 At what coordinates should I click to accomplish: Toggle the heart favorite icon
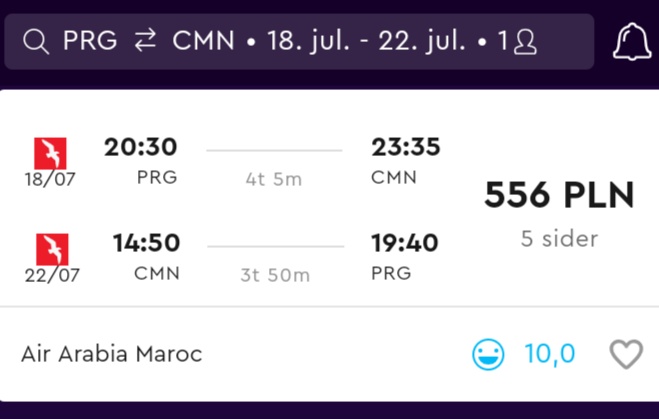626,354
